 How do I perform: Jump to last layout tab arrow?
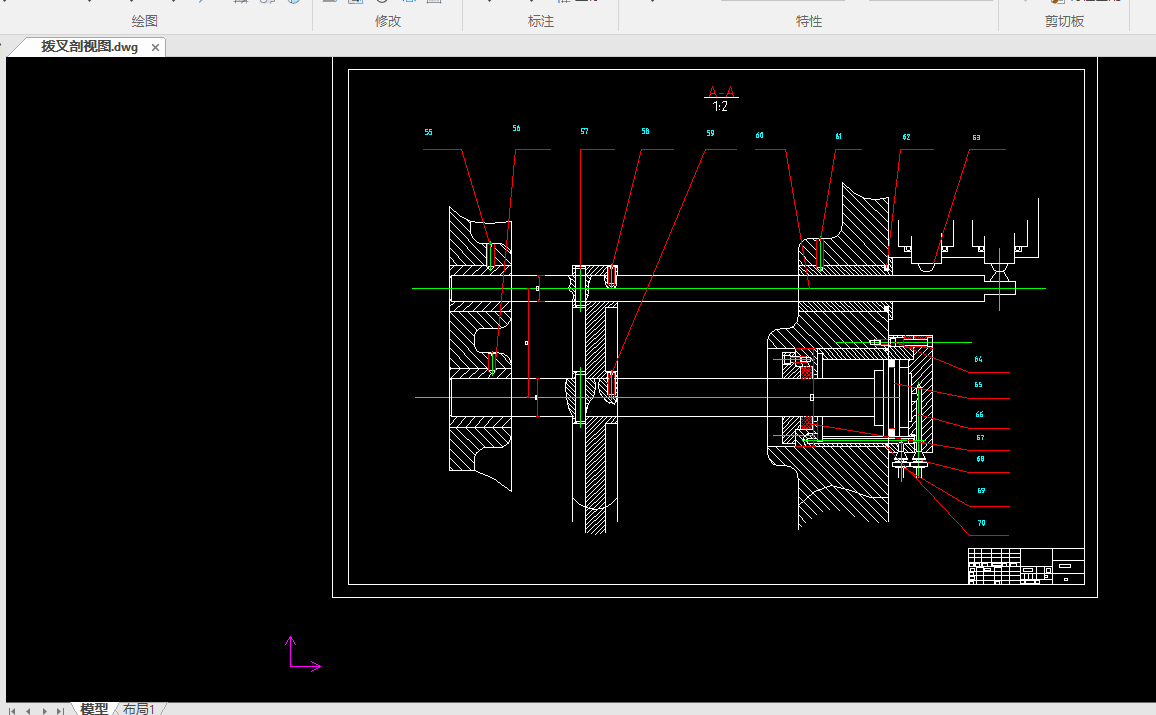point(60,711)
